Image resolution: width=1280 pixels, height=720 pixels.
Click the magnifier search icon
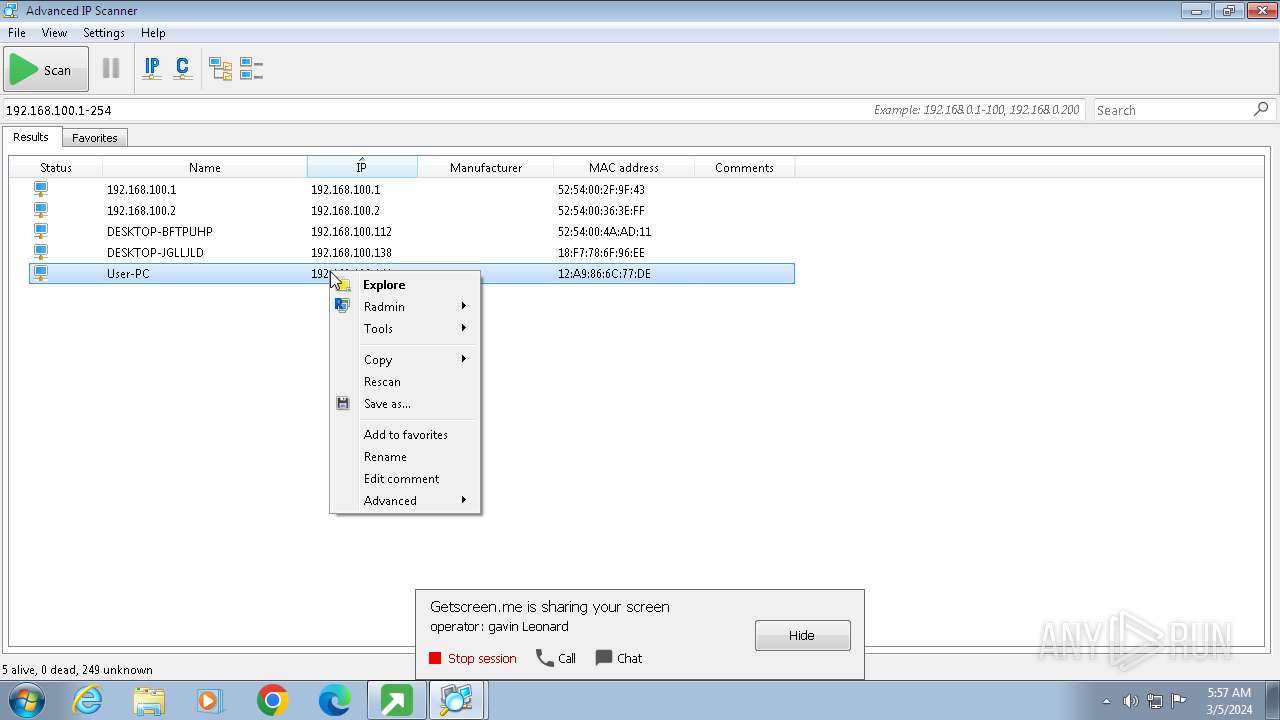pos(1261,109)
